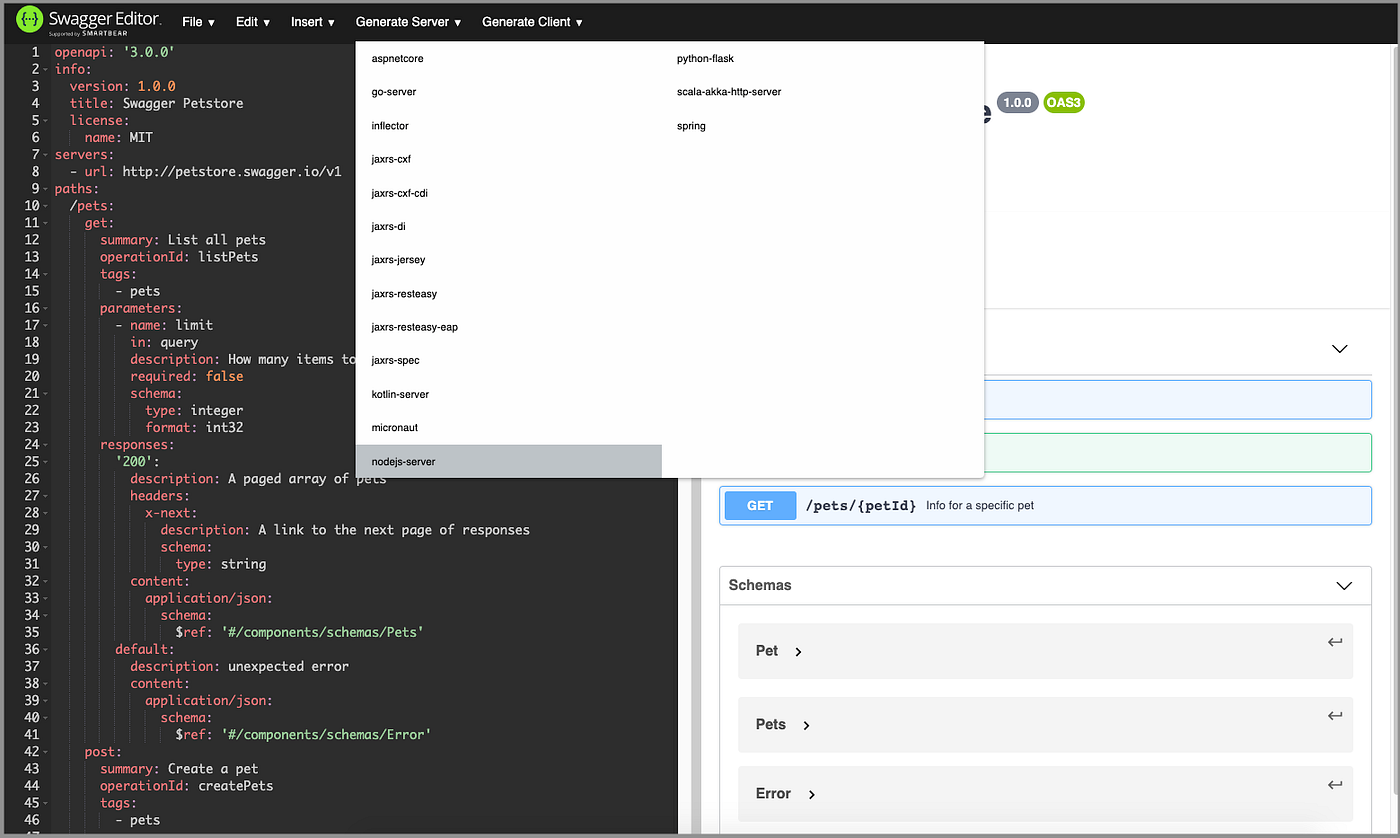This screenshot has height=838, width=1400.
Task: Open the Insert menu
Action: tap(312, 21)
